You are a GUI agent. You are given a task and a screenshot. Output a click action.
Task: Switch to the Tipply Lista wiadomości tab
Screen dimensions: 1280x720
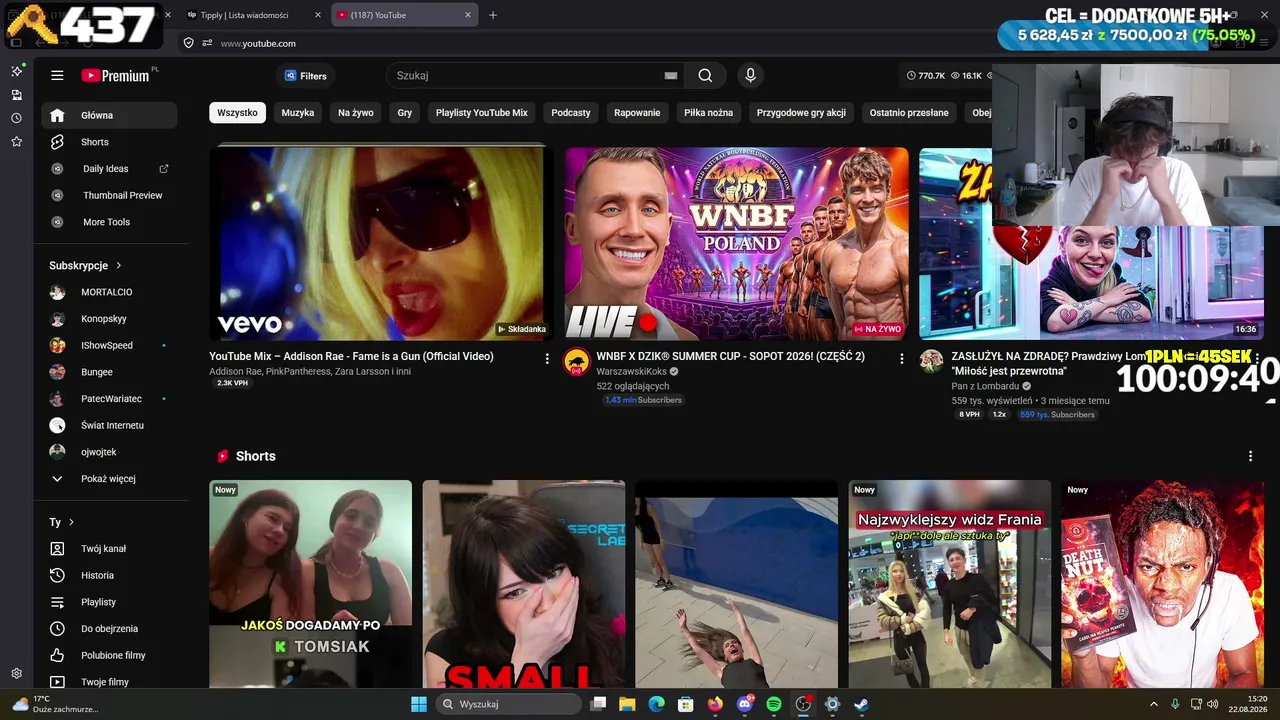click(244, 15)
